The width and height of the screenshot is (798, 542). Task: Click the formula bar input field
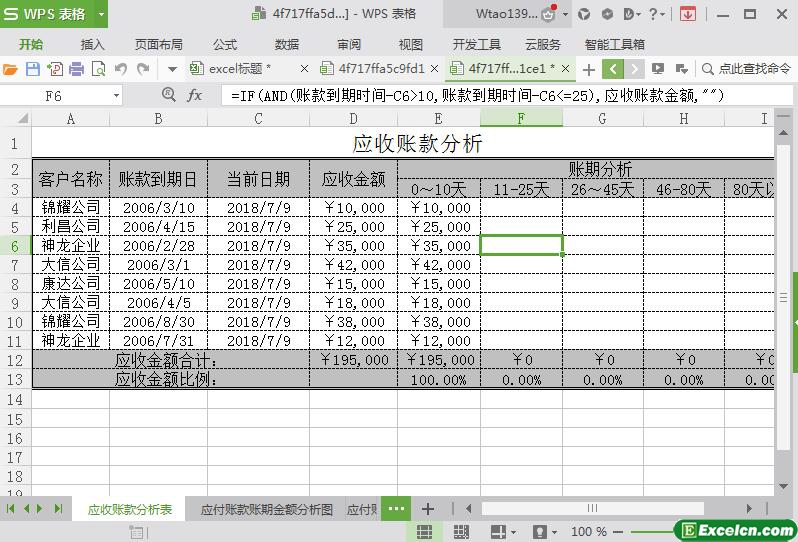500,95
